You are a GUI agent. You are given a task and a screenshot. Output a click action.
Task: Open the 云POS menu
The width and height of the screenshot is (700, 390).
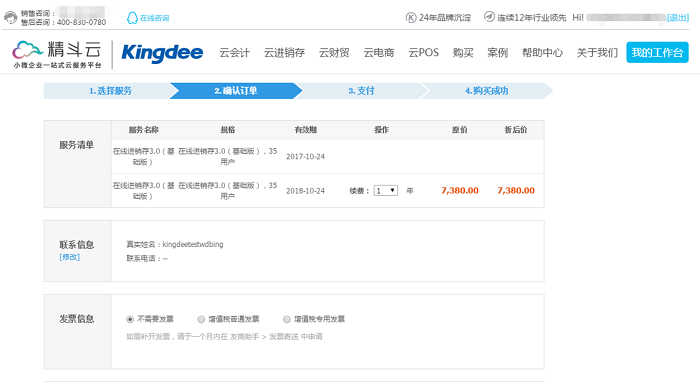pos(424,53)
